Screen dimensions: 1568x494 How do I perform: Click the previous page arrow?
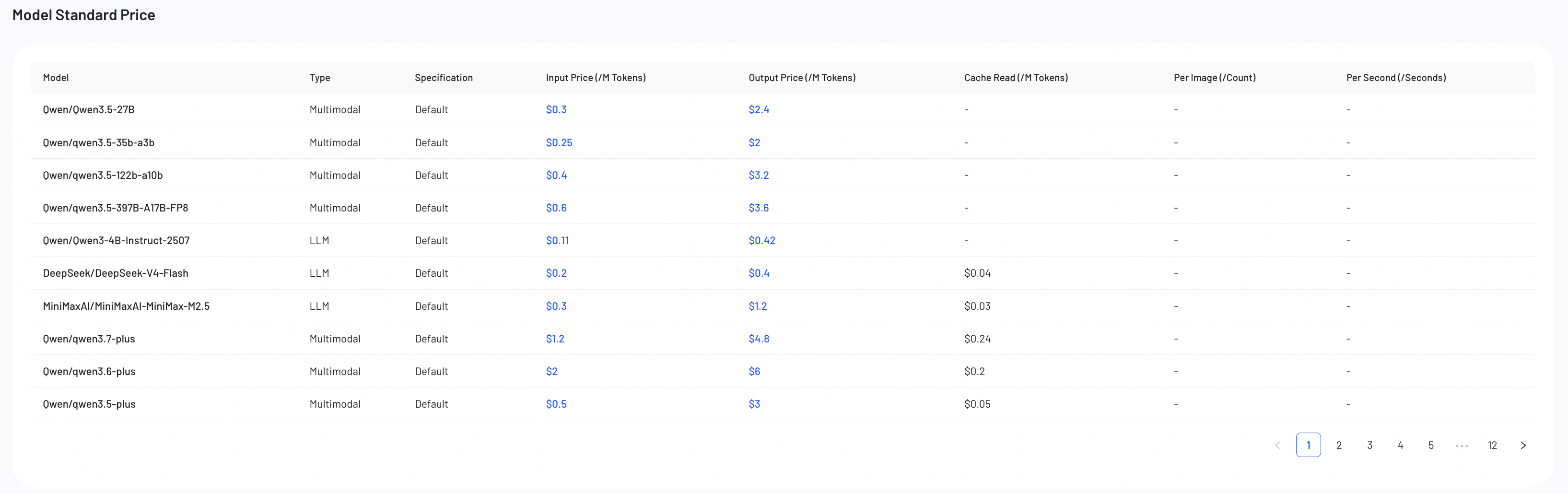1277,445
